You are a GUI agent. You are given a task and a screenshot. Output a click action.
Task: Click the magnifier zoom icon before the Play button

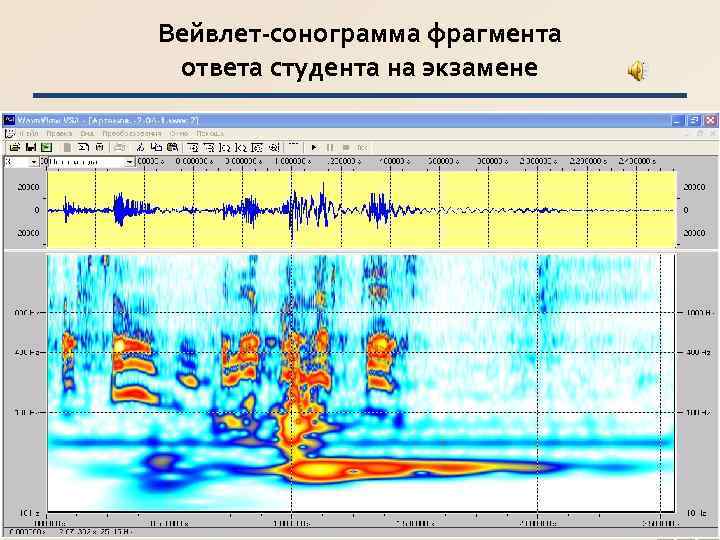click(x=275, y=147)
